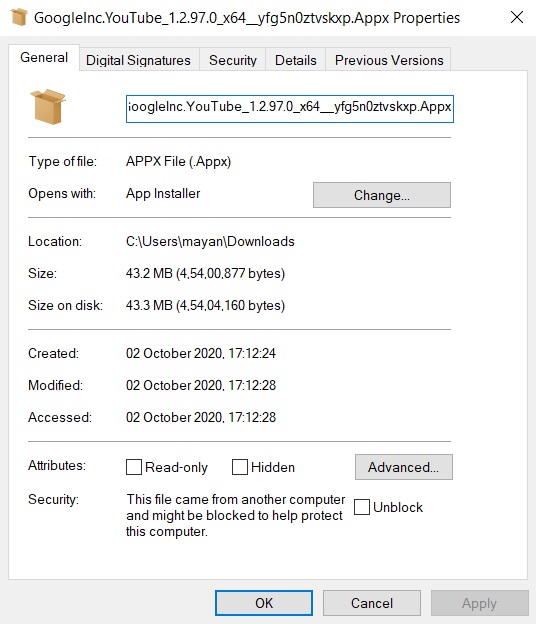536x624 pixels.
Task: Click the large Appx package file icon
Action: [48, 107]
